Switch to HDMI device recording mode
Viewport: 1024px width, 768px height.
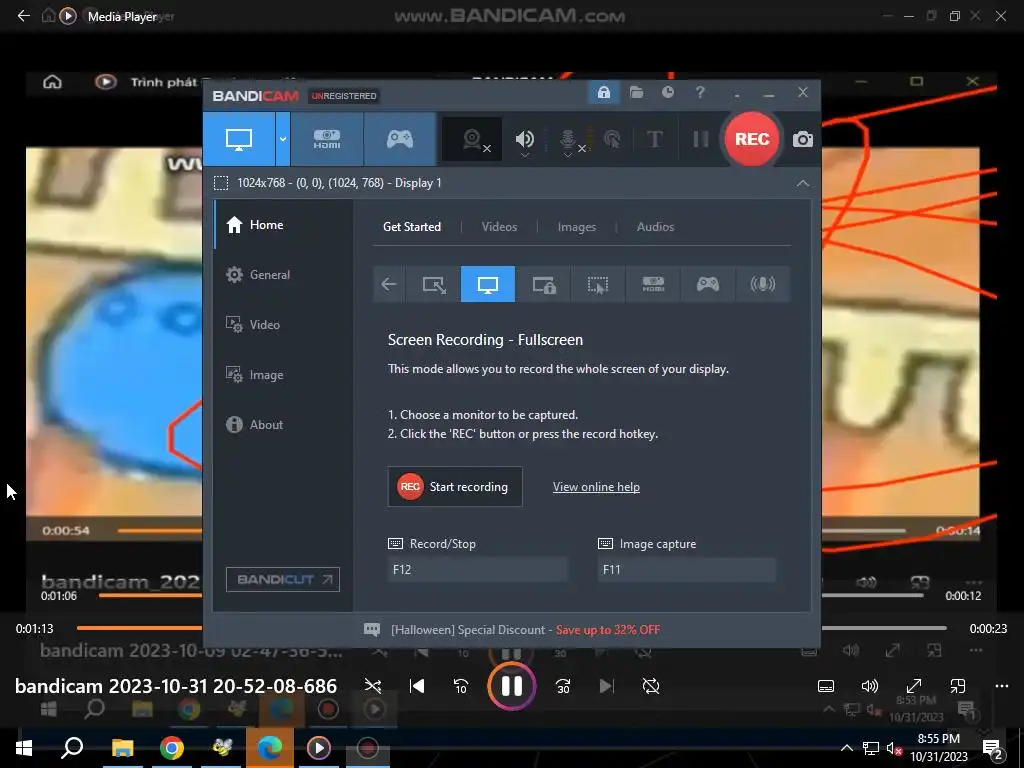(327, 139)
